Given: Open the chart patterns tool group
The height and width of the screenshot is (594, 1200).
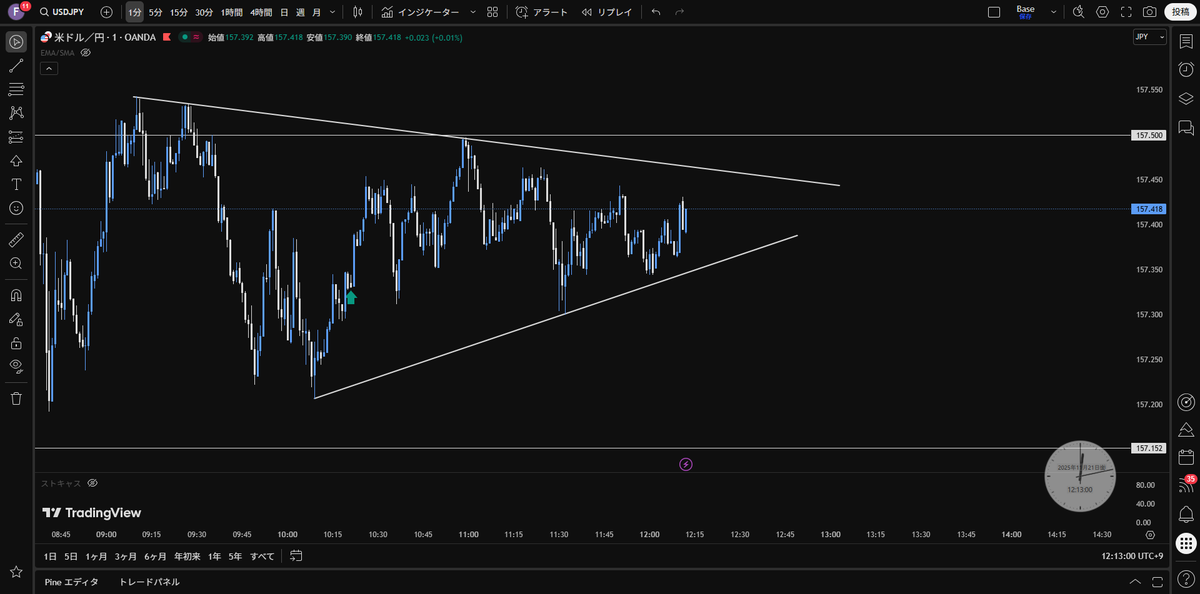Looking at the screenshot, I should click(x=16, y=113).
